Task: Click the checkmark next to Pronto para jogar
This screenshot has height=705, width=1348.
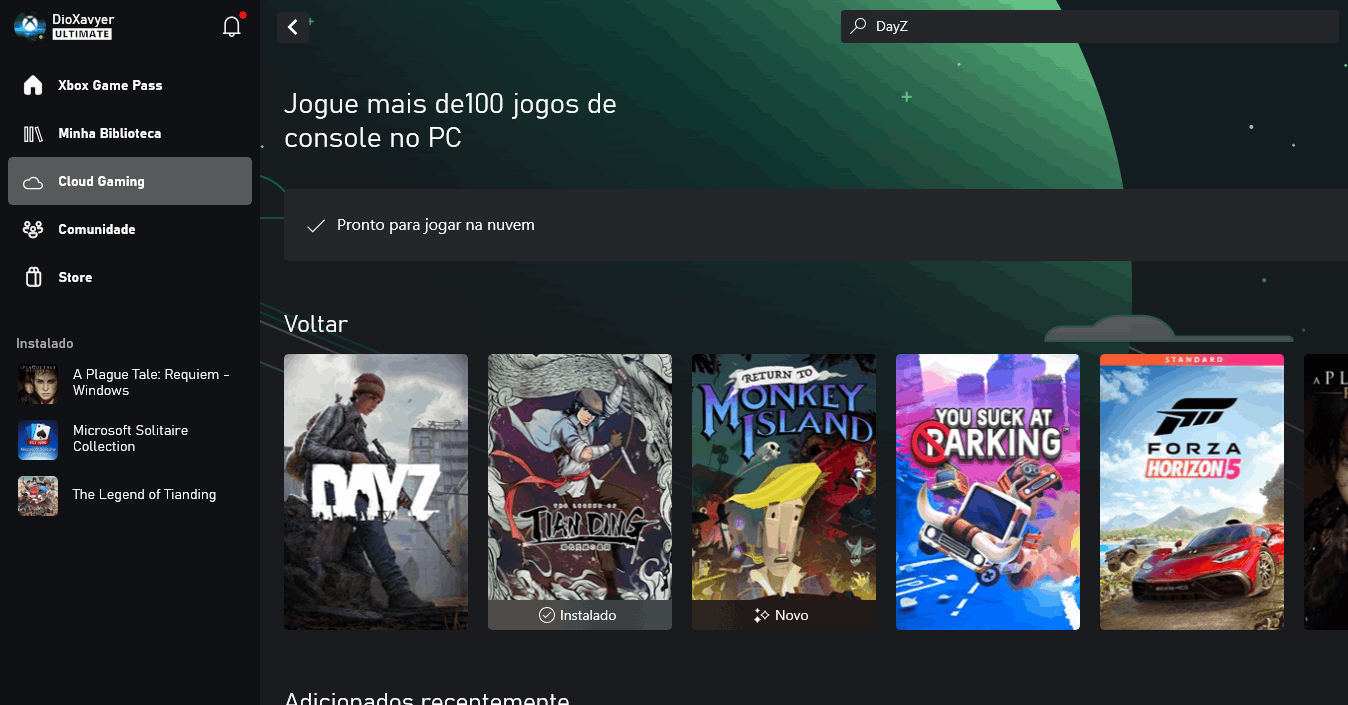Action: pyautogui.click(x=316, y=226)
